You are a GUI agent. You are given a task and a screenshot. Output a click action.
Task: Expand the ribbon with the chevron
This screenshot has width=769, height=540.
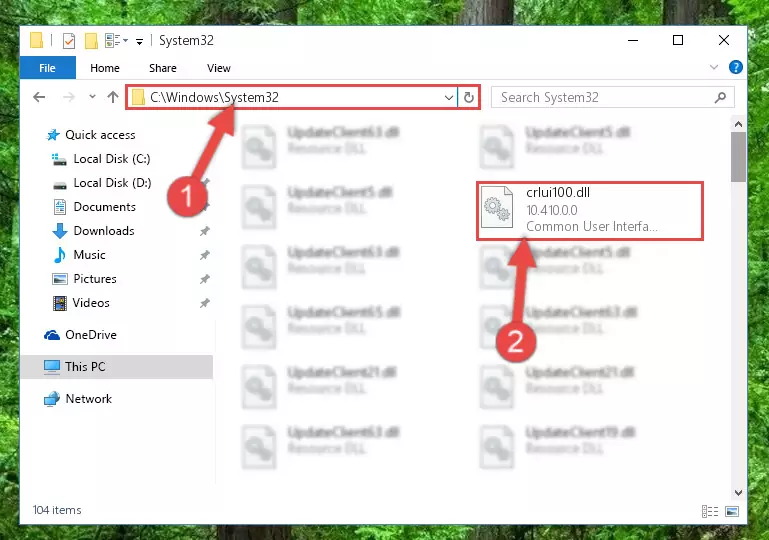tap(714, 67)
